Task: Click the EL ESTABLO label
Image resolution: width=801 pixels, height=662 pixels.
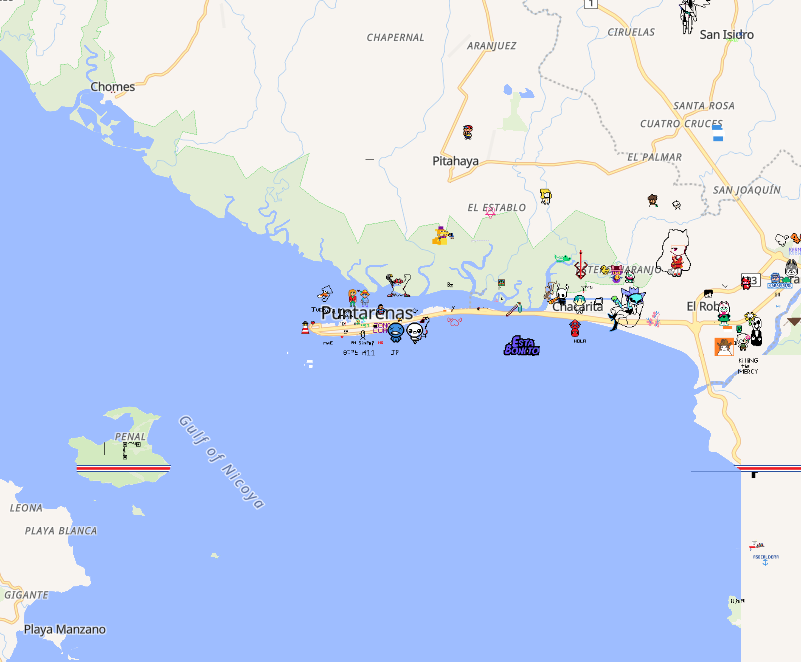Action: (497, 207)
